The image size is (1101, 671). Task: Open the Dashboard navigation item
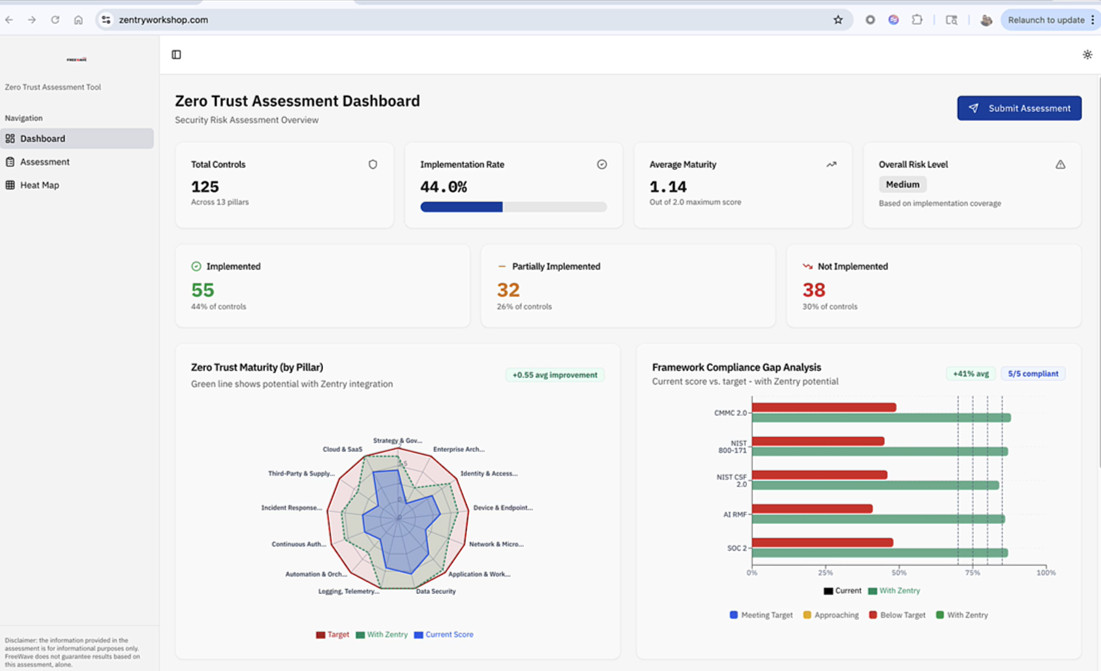click(x=43, y=139)
